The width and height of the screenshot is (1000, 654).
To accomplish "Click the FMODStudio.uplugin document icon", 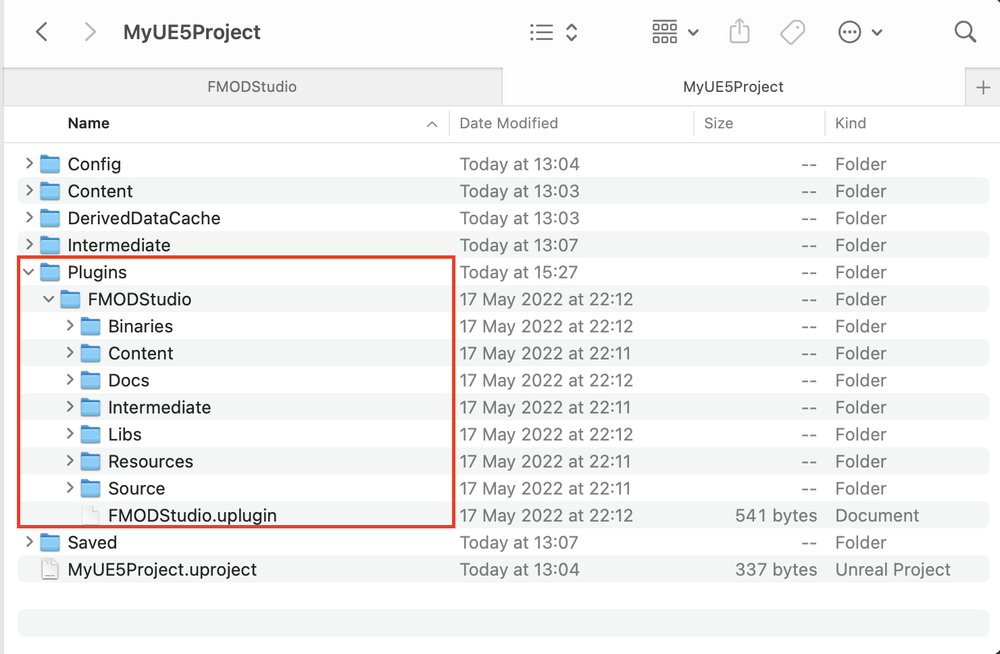I will [91, 515].
